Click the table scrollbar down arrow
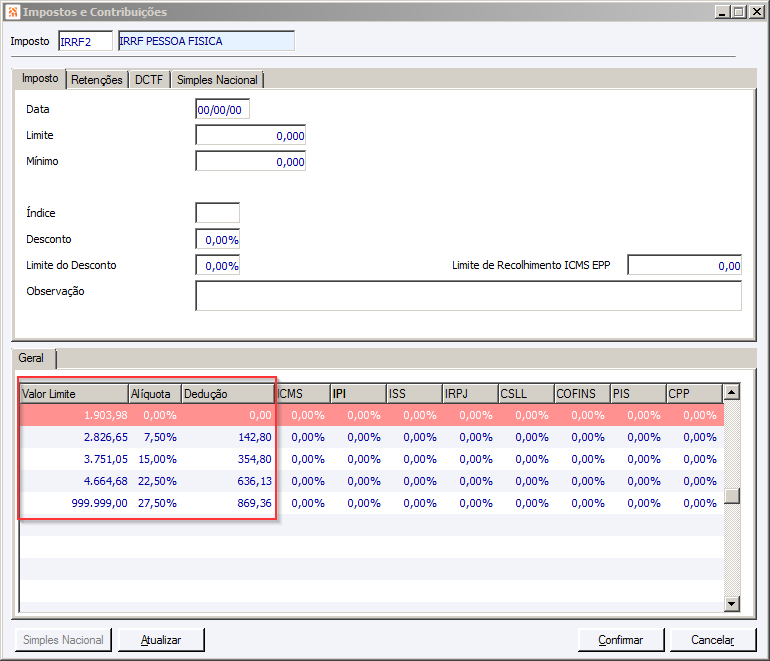 732,604
